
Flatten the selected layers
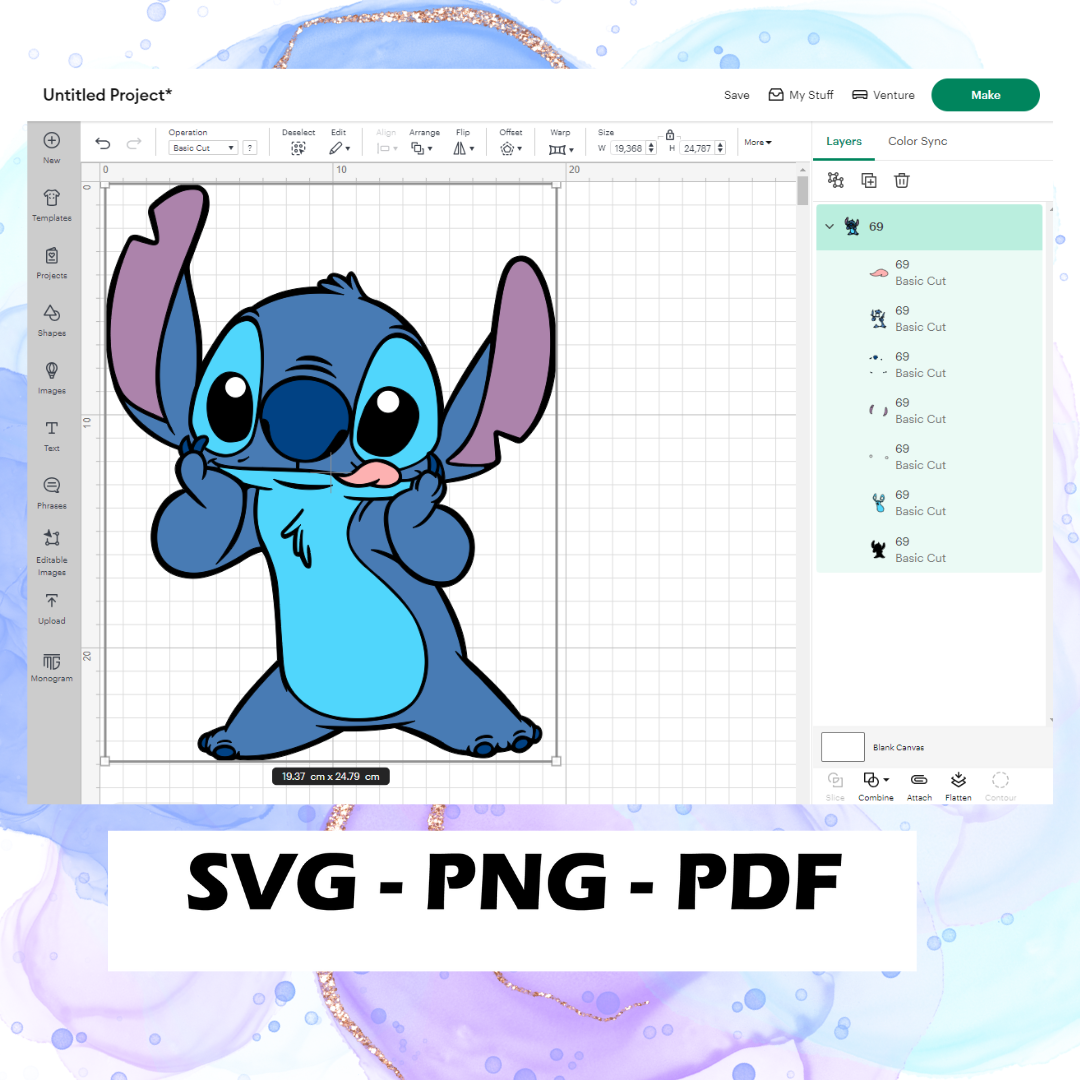958,786
